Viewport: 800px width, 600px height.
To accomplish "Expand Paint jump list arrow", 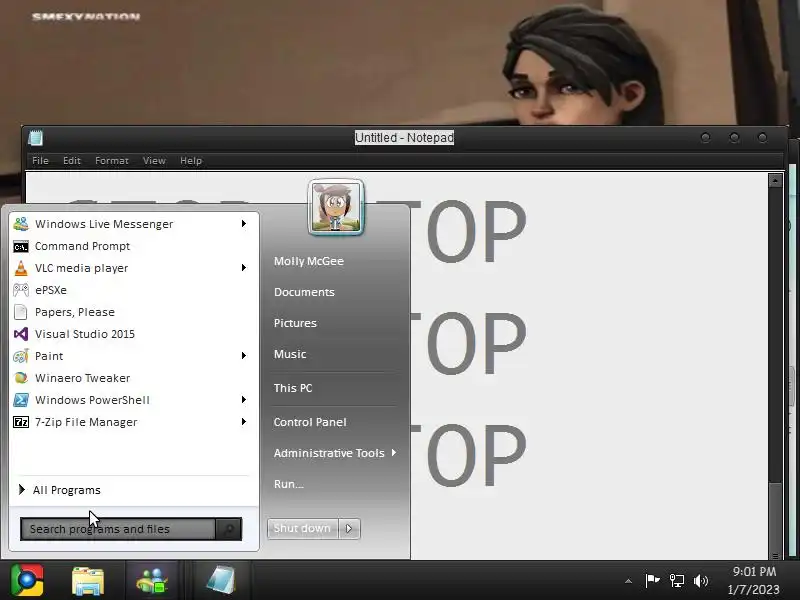I will point(244,356).
